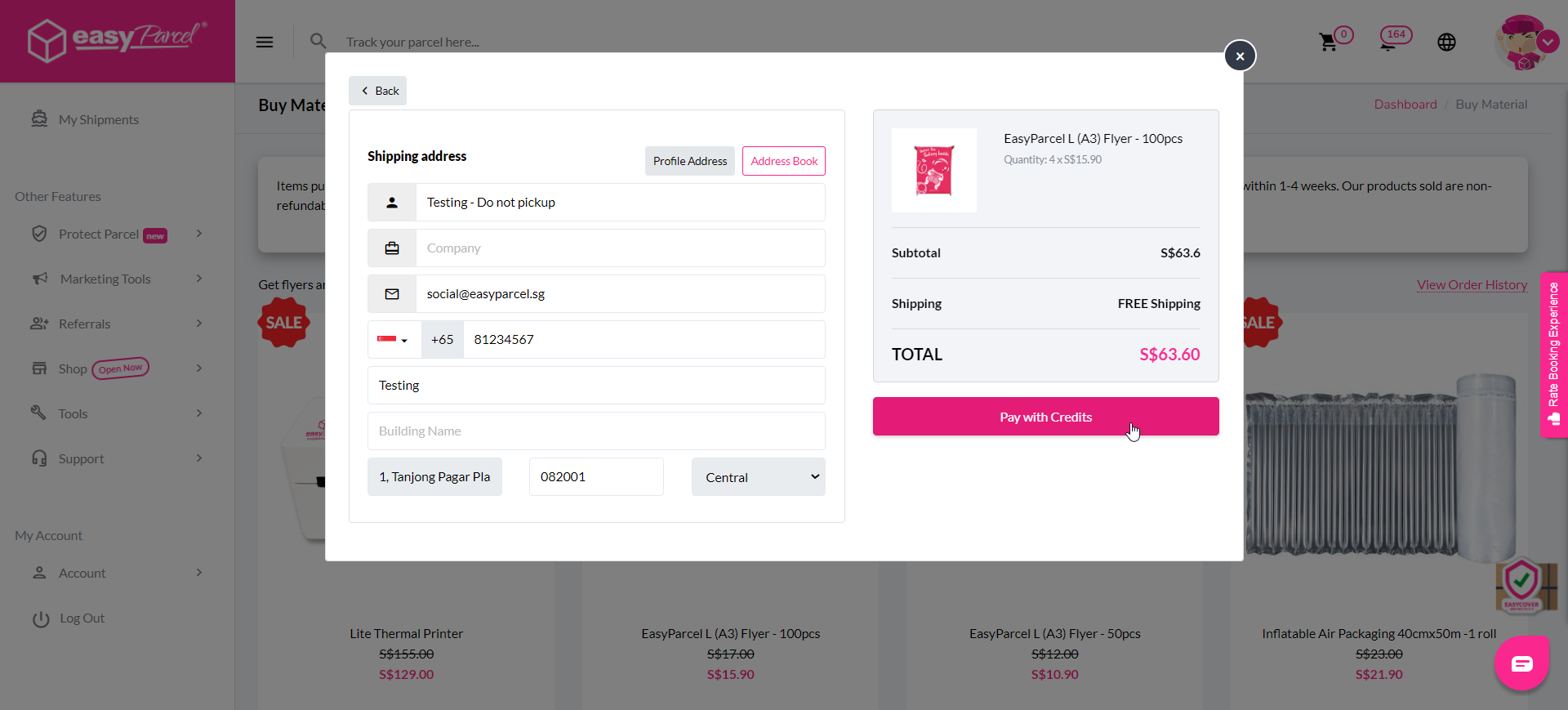Open the Central region dropdown
The height and width of the screenshot is (710, 1568).
(x=759, y=477)
